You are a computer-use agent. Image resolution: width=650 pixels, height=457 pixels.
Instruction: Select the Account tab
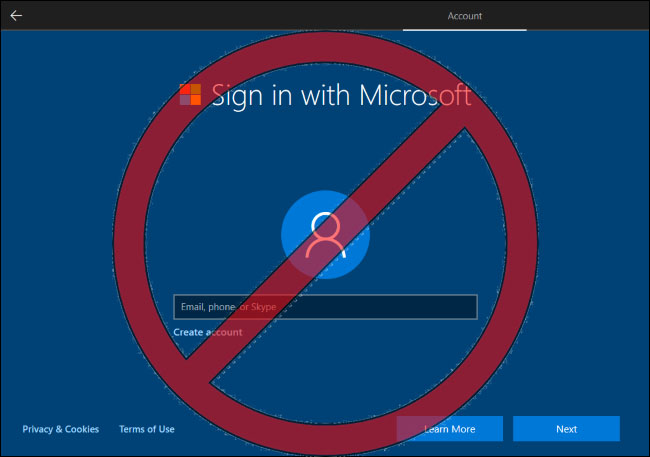point(464,16)
